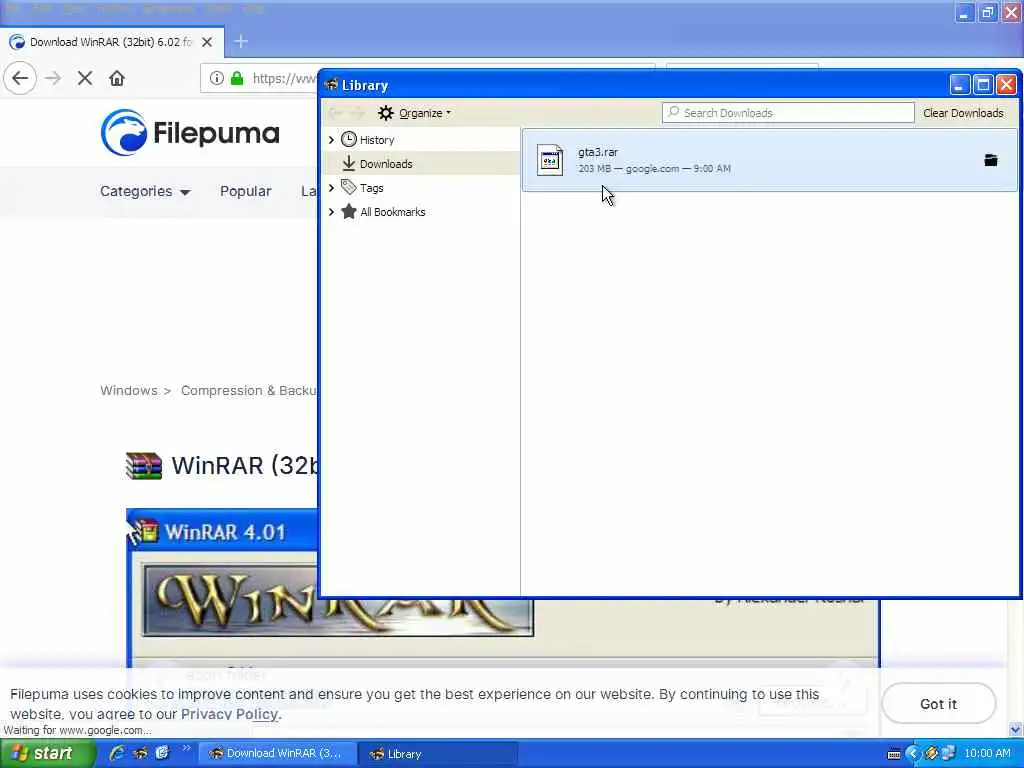This screenshot has width=1024, height=768.
Task: Stop loading the page
Action: [85, 78]
